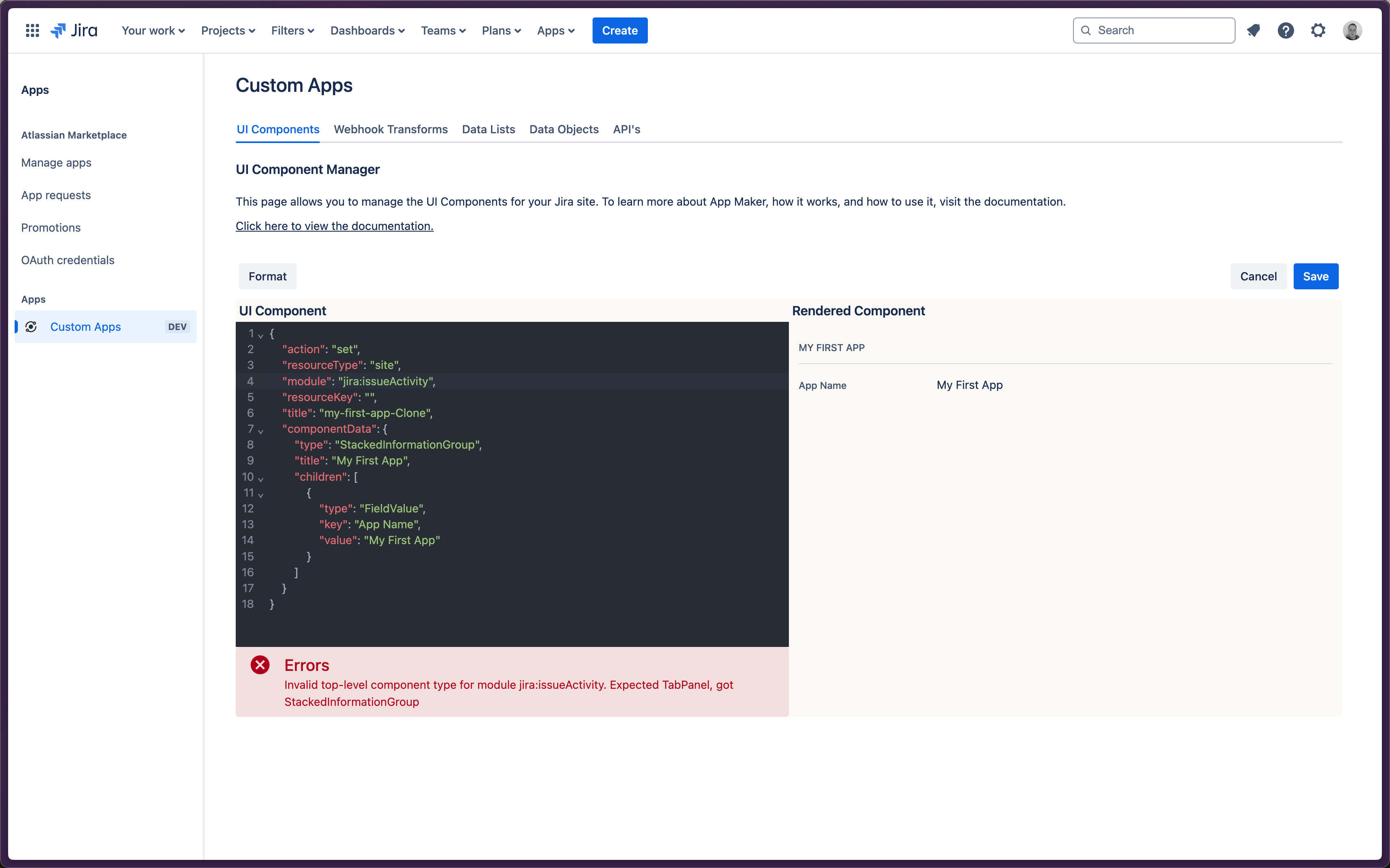
Task: Click the Format button
Action: pyautogui.click(x=267, y=276)
